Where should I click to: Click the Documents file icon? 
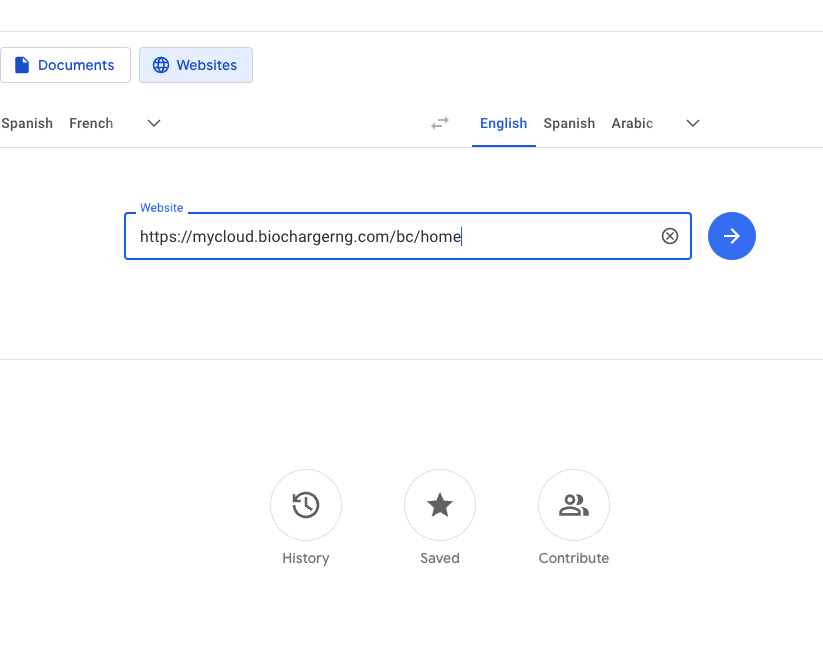pyautogui.click(x=22, y=65)
